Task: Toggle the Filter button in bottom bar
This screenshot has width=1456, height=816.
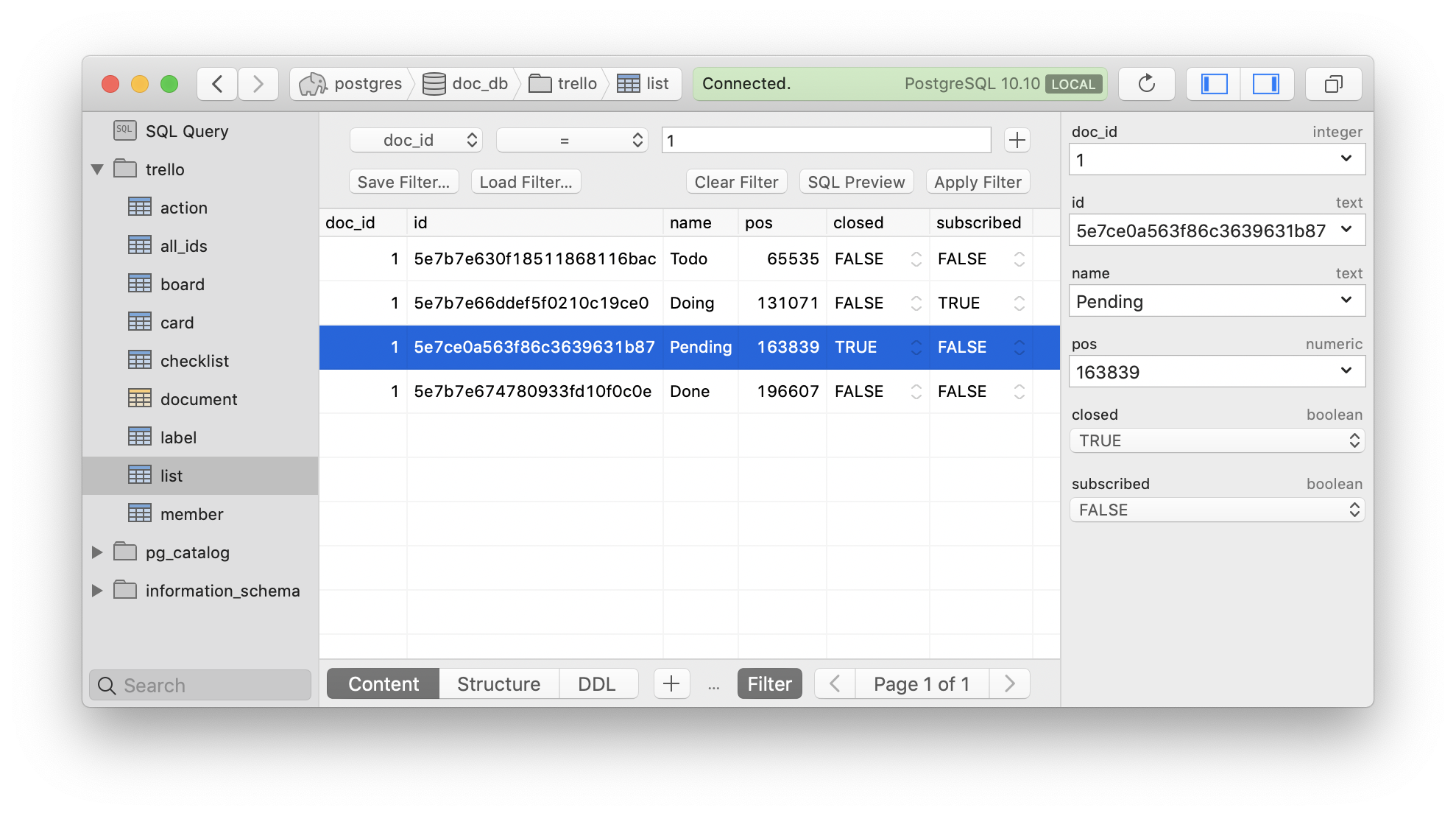Action: [769, 683]
